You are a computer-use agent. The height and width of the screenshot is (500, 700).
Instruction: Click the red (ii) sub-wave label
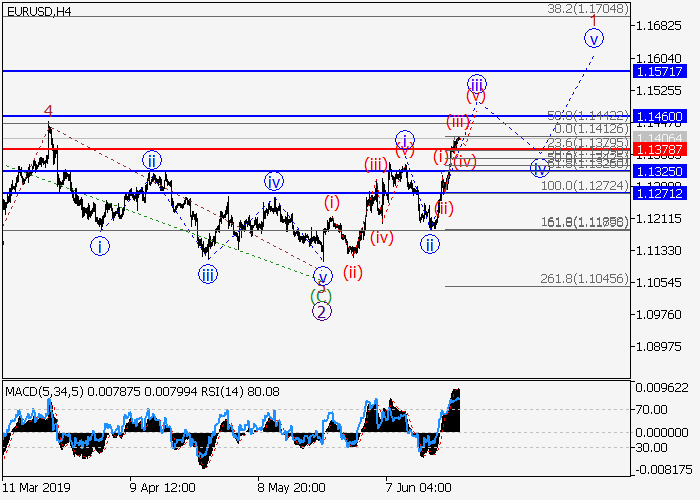coord(353,271)
